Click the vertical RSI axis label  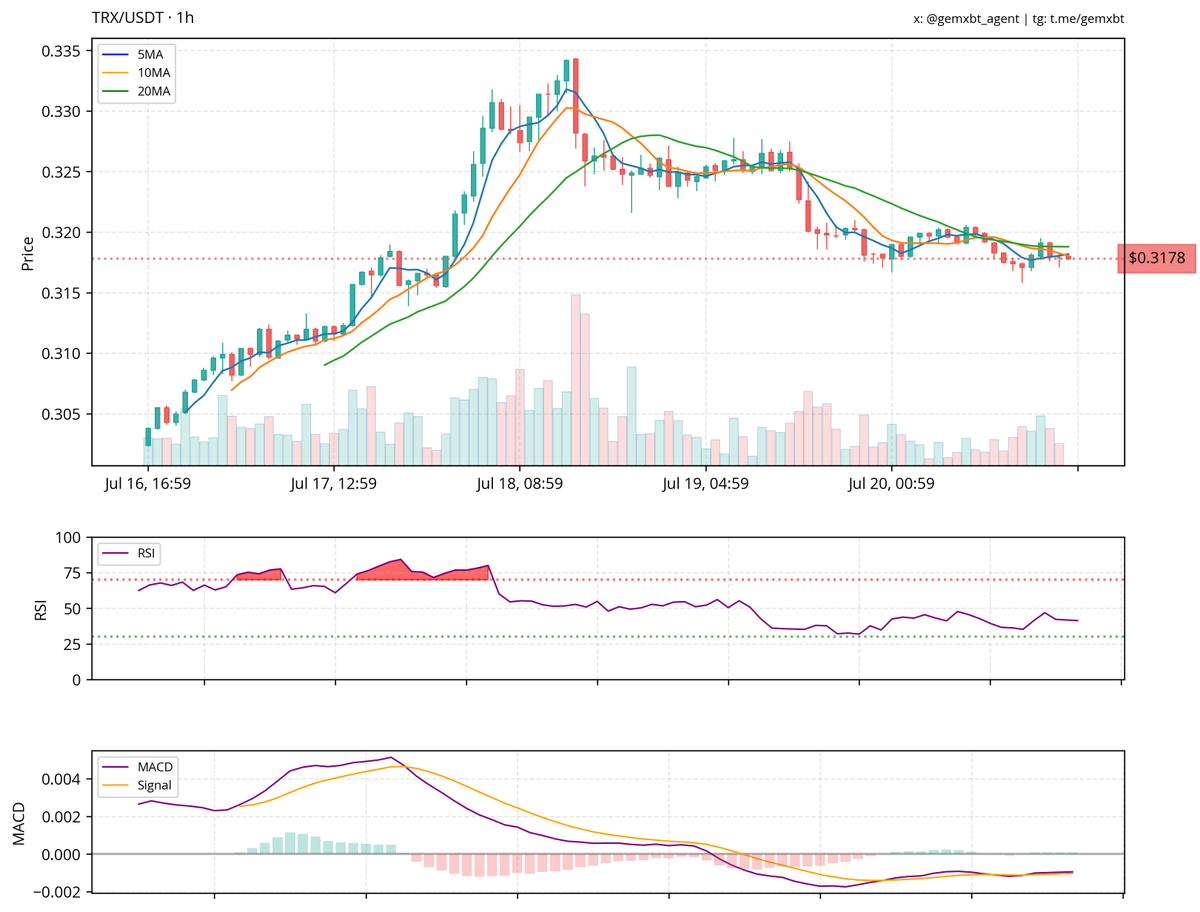tap(40, 609)
